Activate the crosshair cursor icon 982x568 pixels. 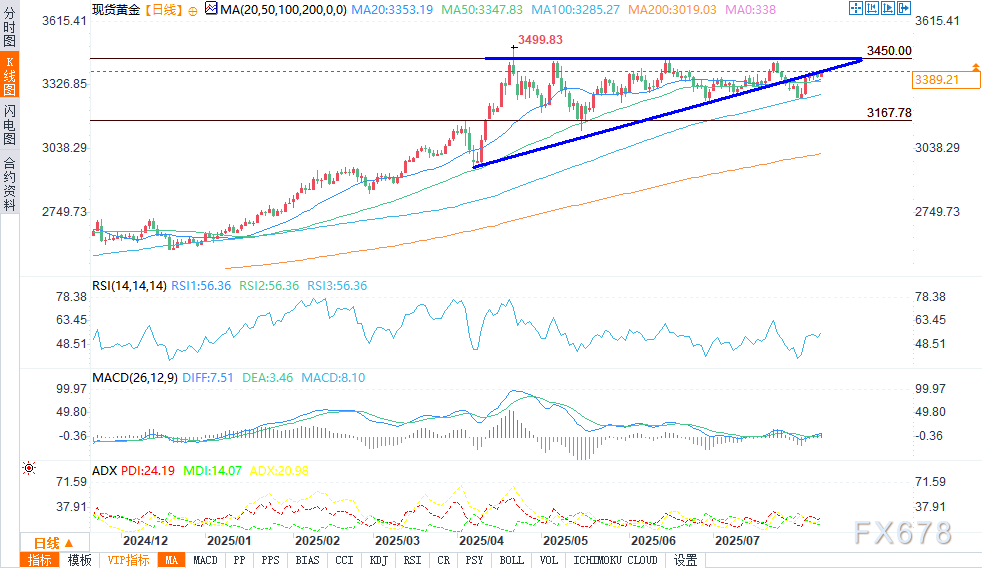pos(855,8)
